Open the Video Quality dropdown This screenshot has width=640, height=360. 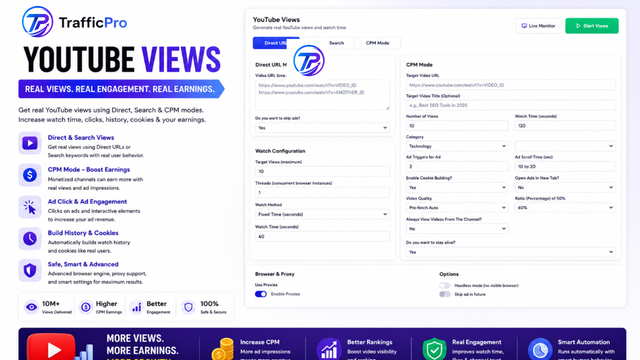457,208
